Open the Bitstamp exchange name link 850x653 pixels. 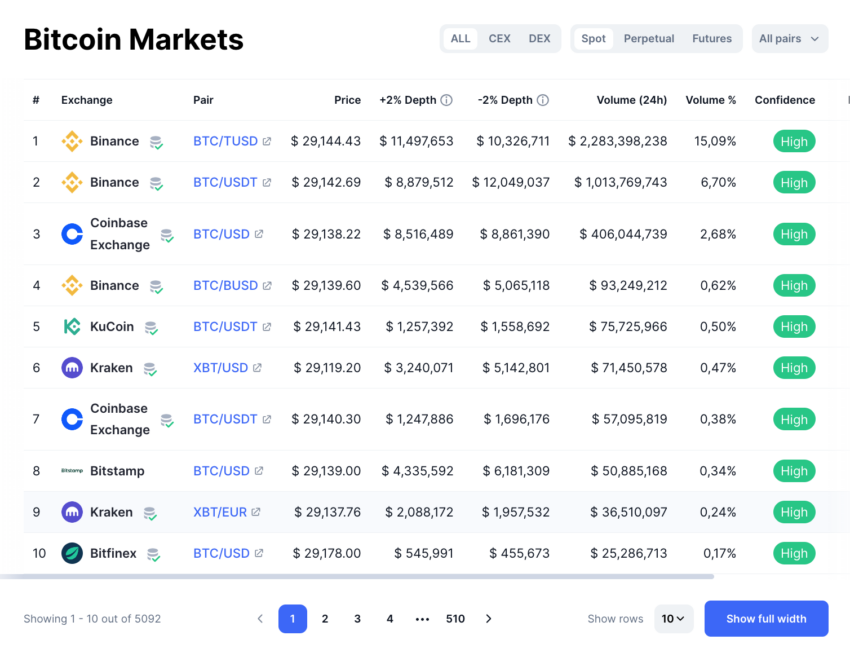(117, 471)
